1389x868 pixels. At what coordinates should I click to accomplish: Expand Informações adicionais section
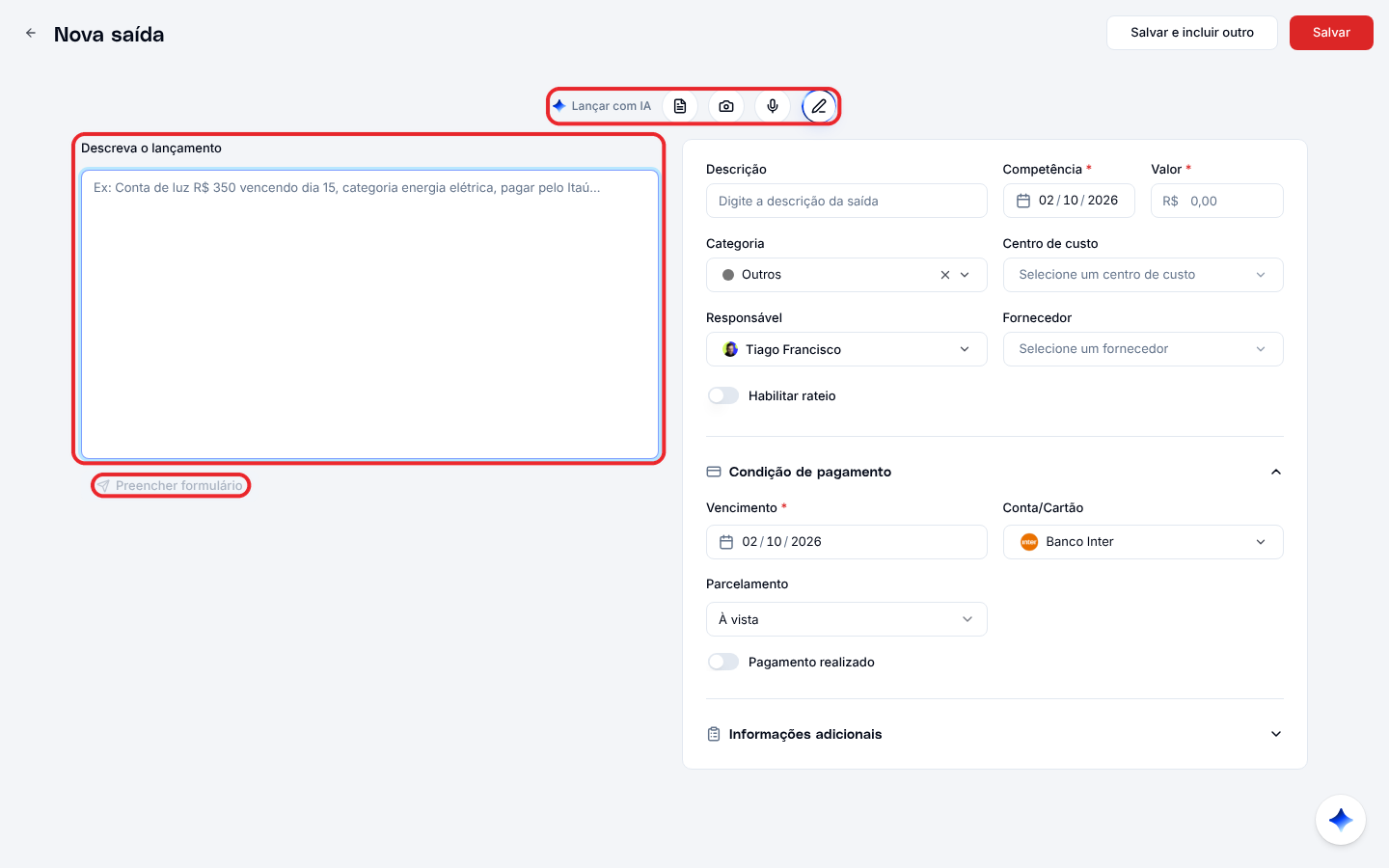[1276, 734]
